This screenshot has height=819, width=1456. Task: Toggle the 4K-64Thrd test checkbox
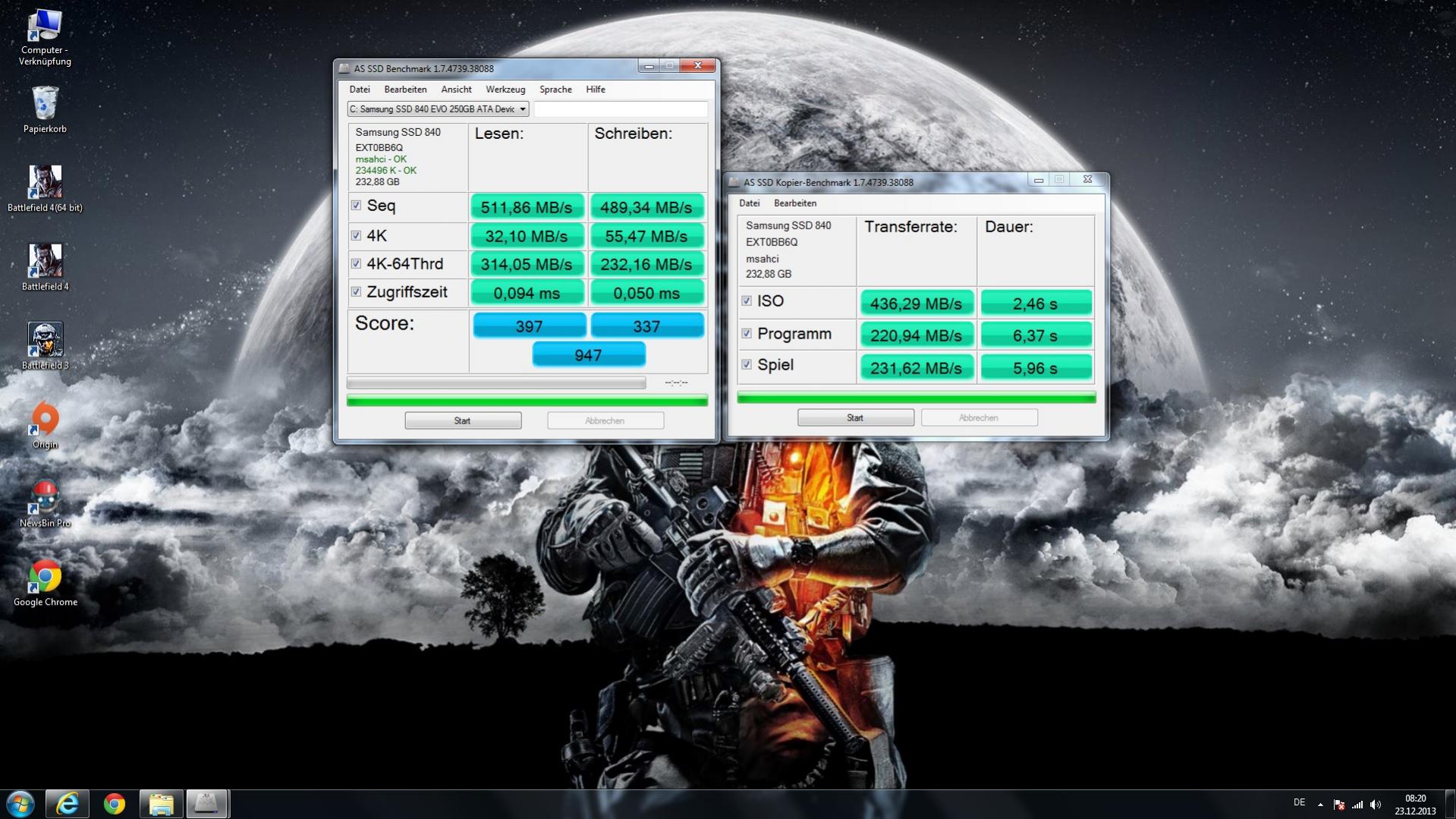356,263
